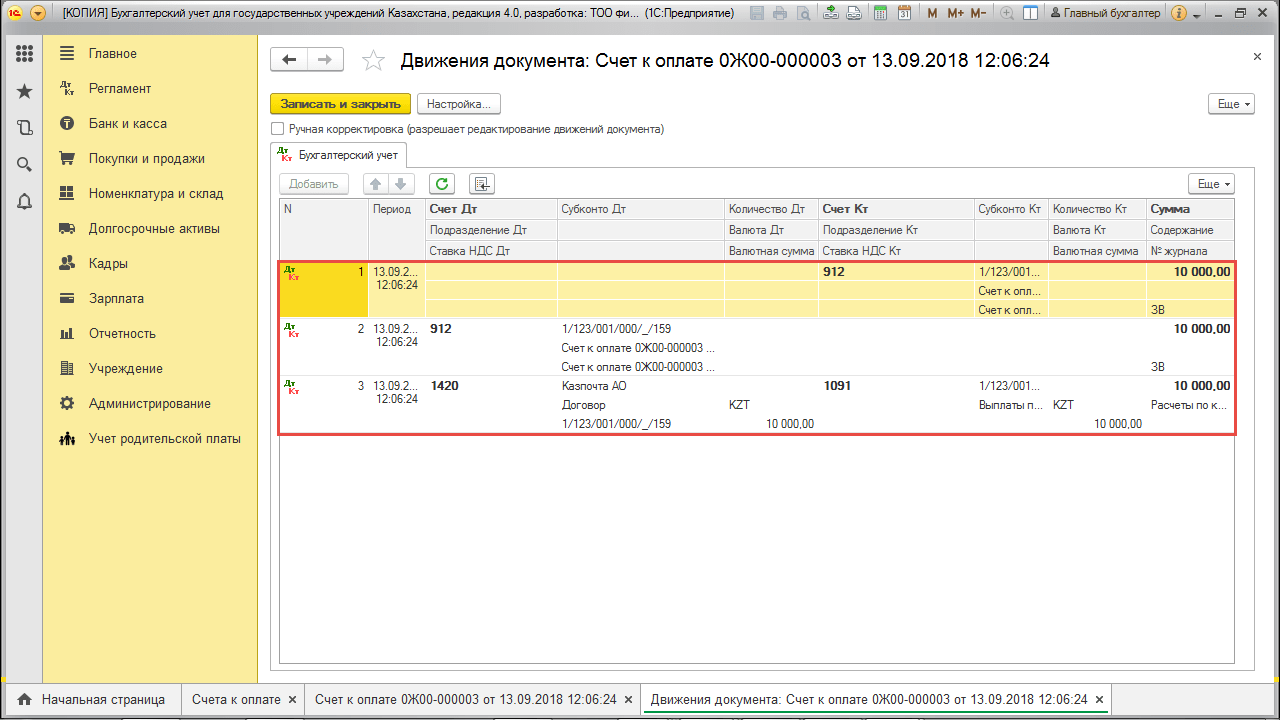Open the calendar icon in the toolbar
This screenshot has width=1280, height=720.
906,13
